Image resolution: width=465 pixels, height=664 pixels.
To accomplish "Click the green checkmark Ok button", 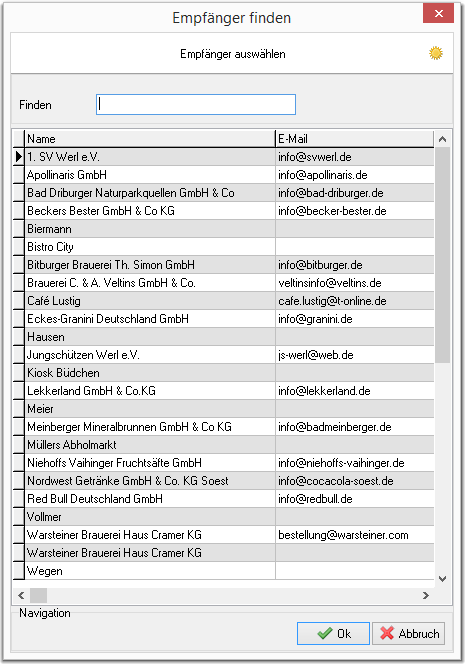I will (333, 634).
